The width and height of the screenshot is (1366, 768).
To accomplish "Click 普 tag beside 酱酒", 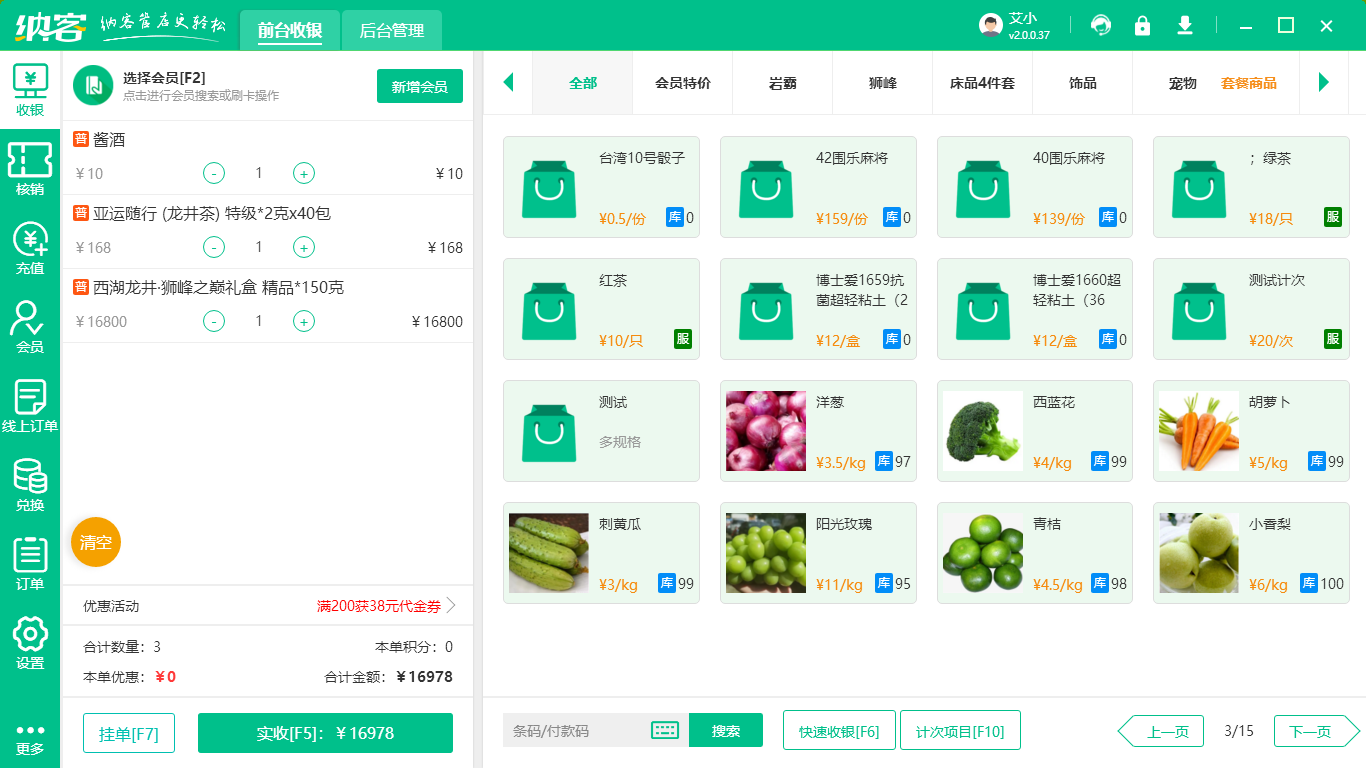I will pos(81,139).
